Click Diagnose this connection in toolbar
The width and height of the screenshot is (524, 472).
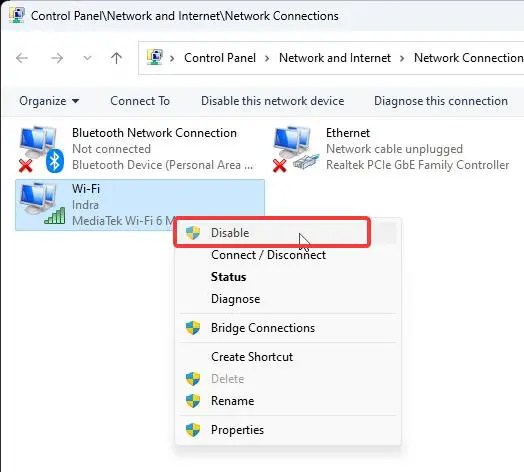pyautogui.click(x=440, y=101)
